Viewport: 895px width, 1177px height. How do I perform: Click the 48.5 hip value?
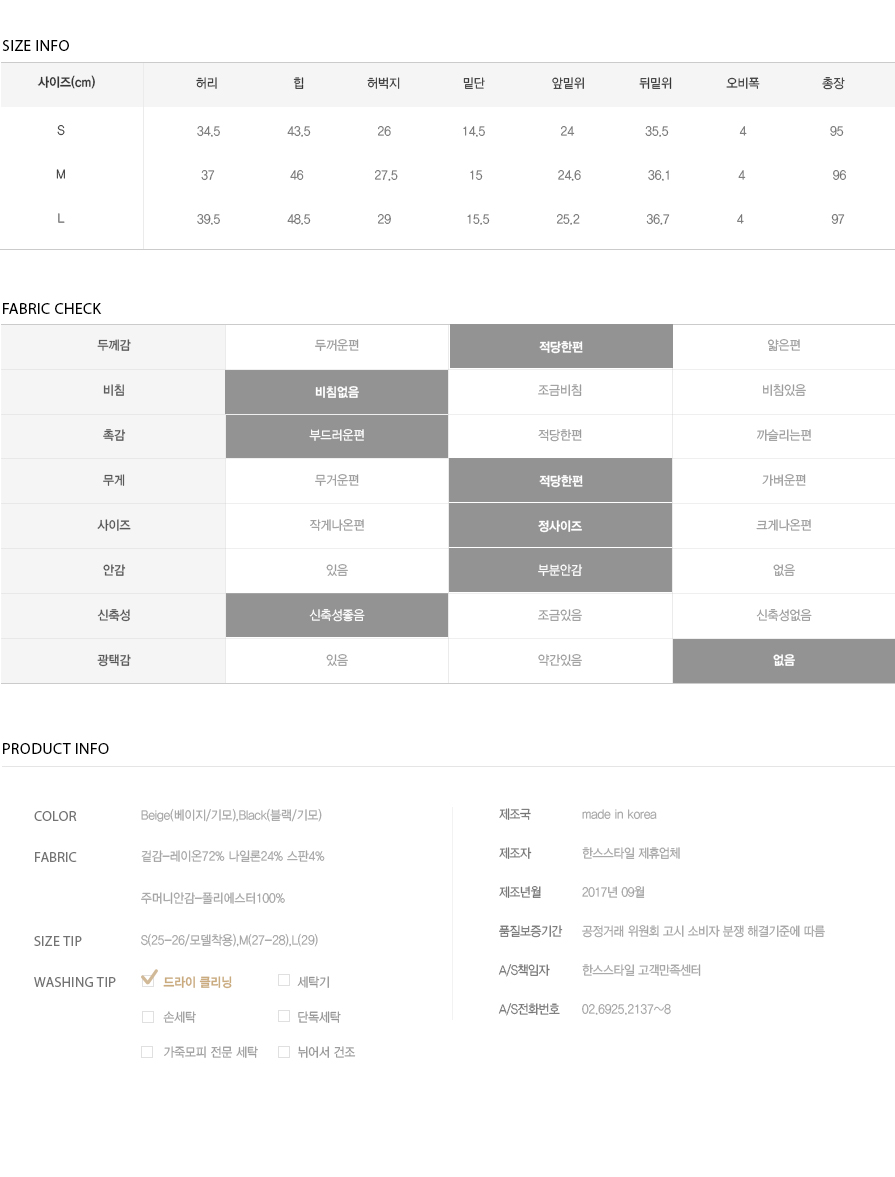pyautogui.click(x=299, y=219)
